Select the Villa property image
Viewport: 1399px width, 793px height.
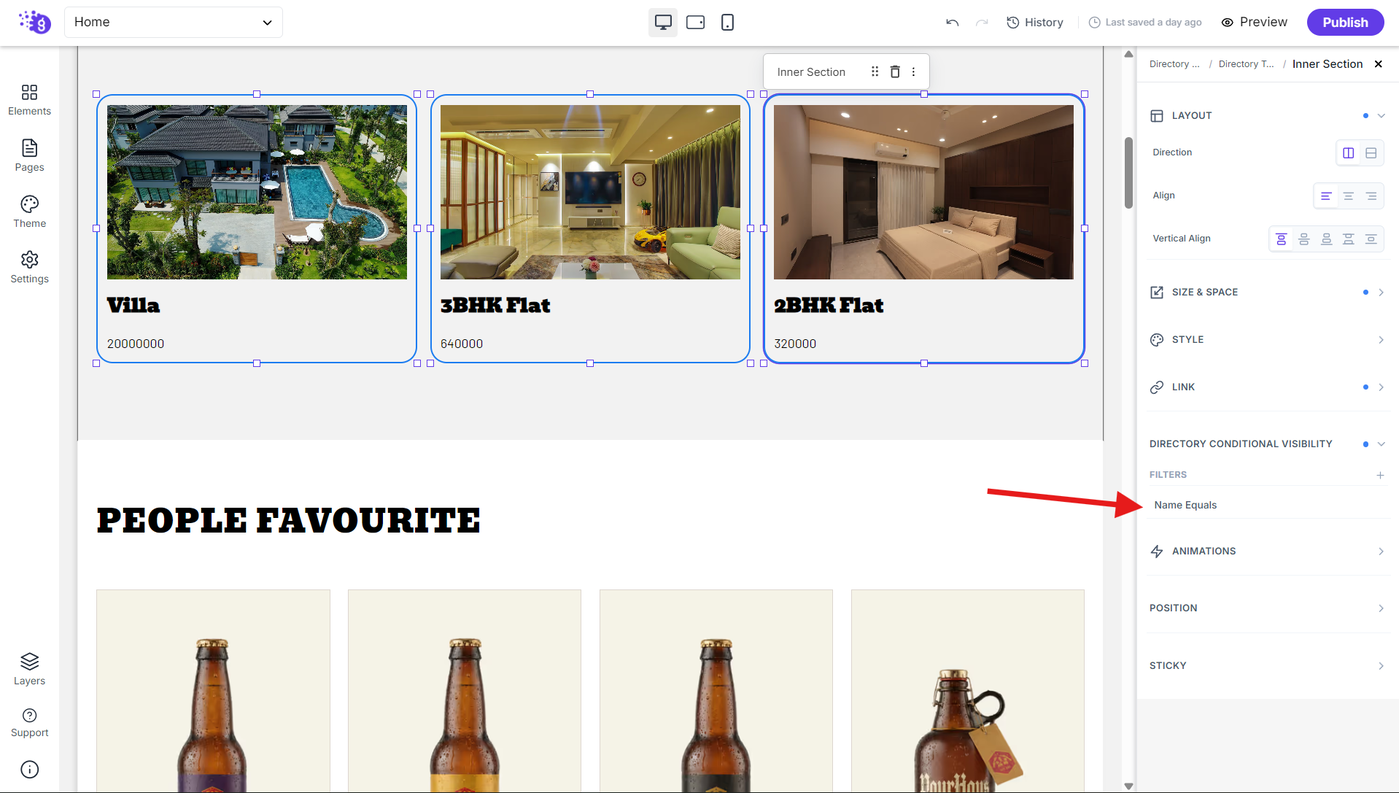(x=257, y=192)
